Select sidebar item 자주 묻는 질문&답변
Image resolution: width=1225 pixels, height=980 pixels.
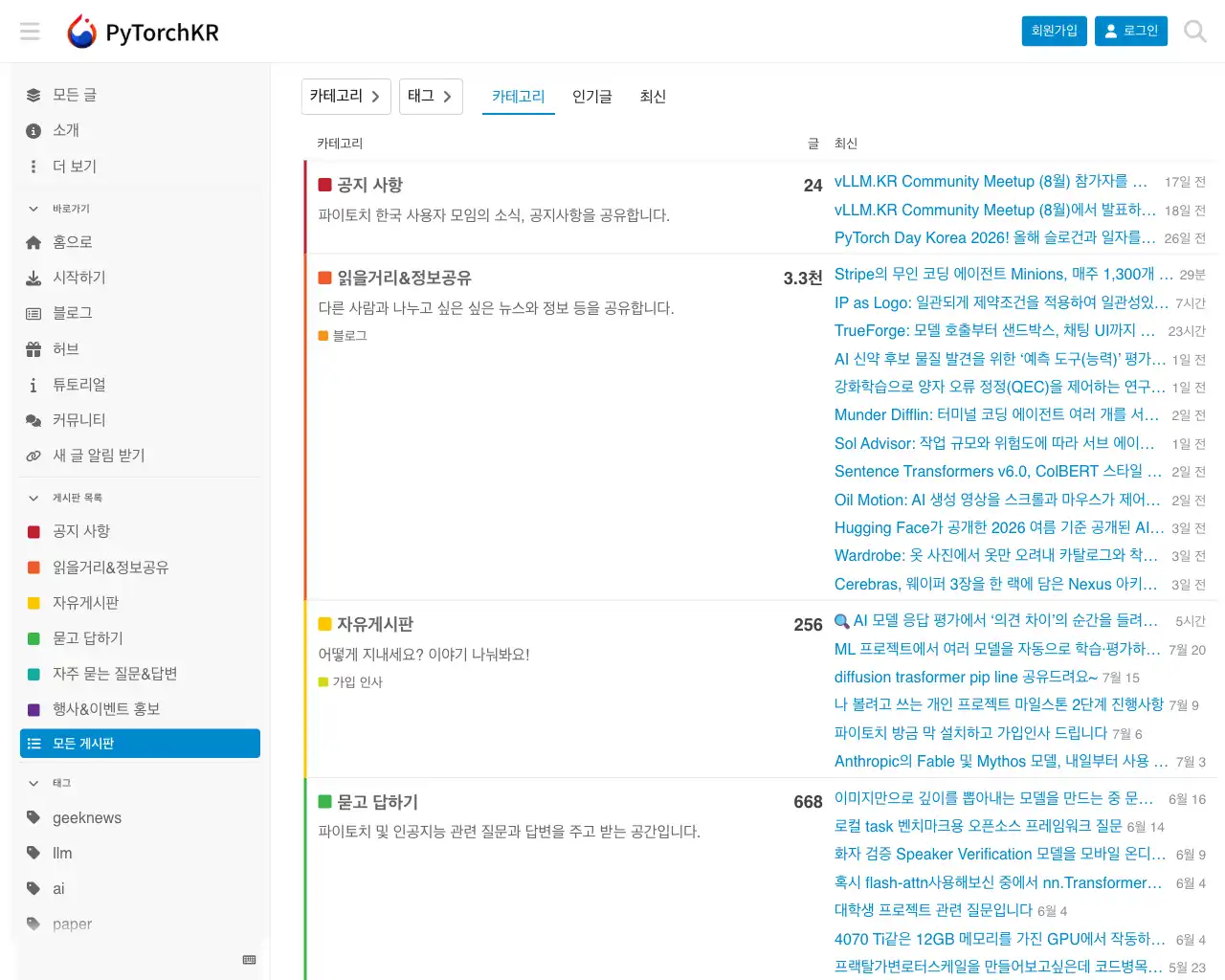140,674
